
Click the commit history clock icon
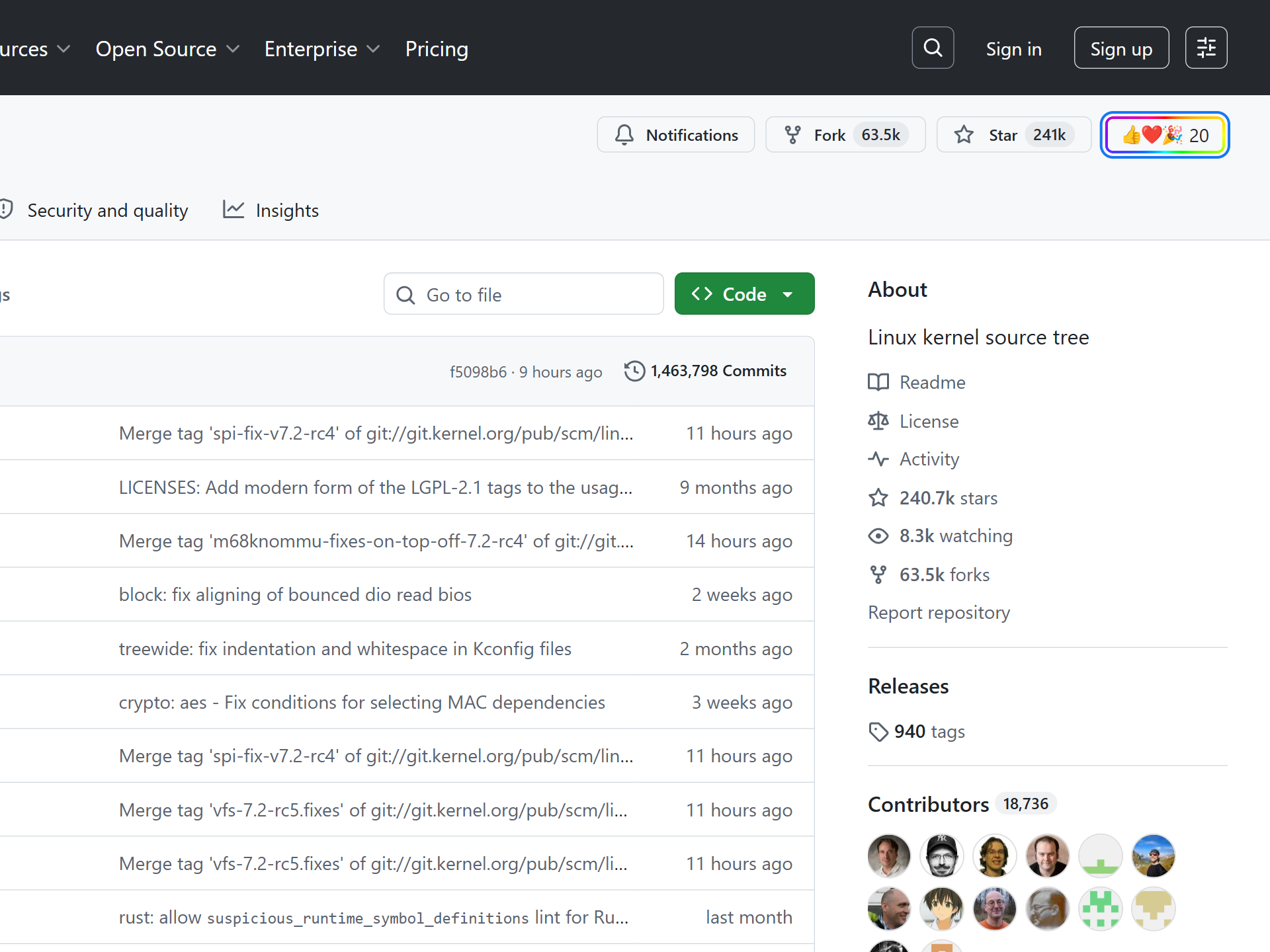(x=634, y=371)
